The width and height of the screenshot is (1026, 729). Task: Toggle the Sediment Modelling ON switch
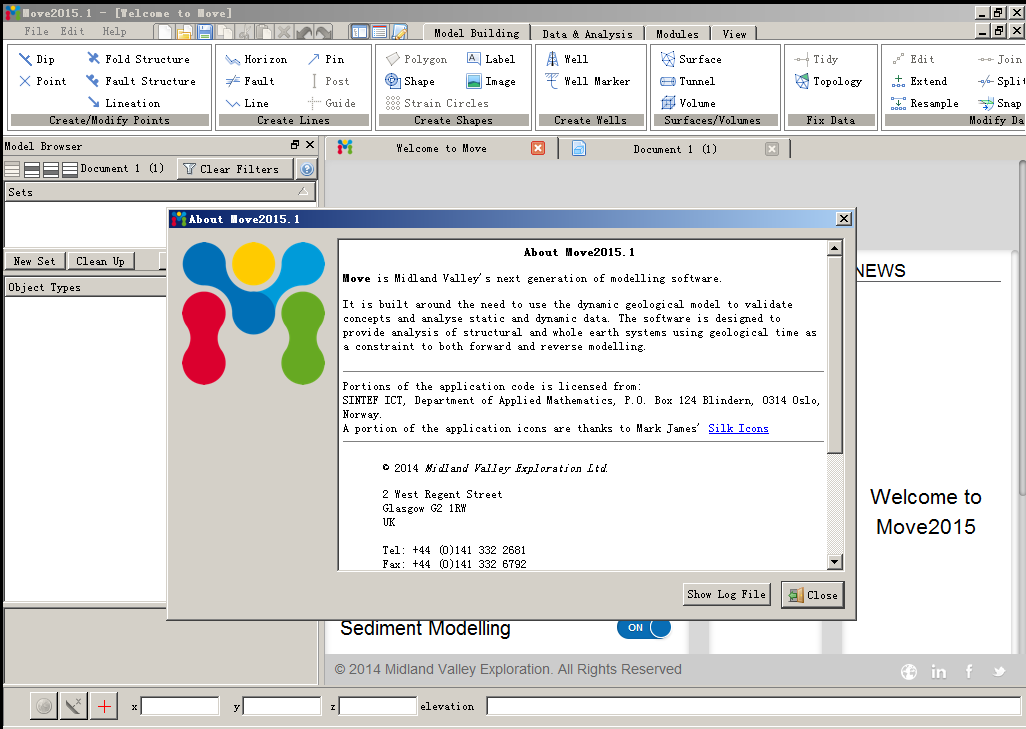[644, 628]
